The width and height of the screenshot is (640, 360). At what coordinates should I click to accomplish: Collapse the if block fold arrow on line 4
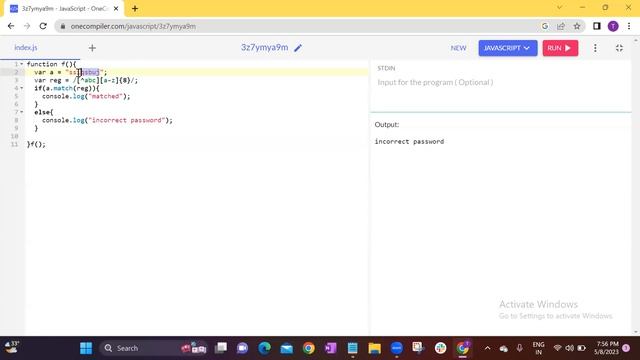[22, 88]
